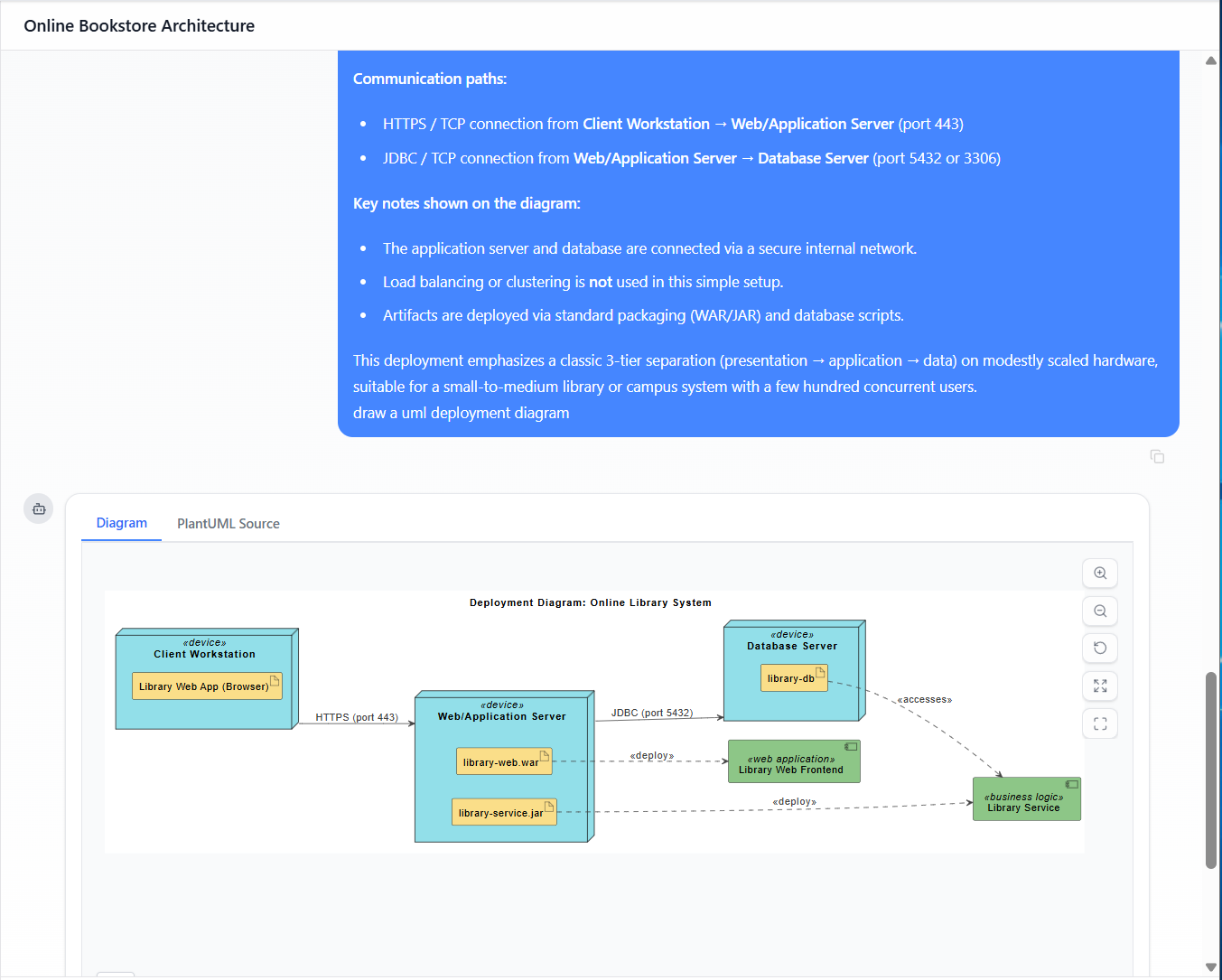The height and width of the screenshot is (980, 1222).
Task: Click the component icon on Library Service
Action: click(x=1071, y=784)
